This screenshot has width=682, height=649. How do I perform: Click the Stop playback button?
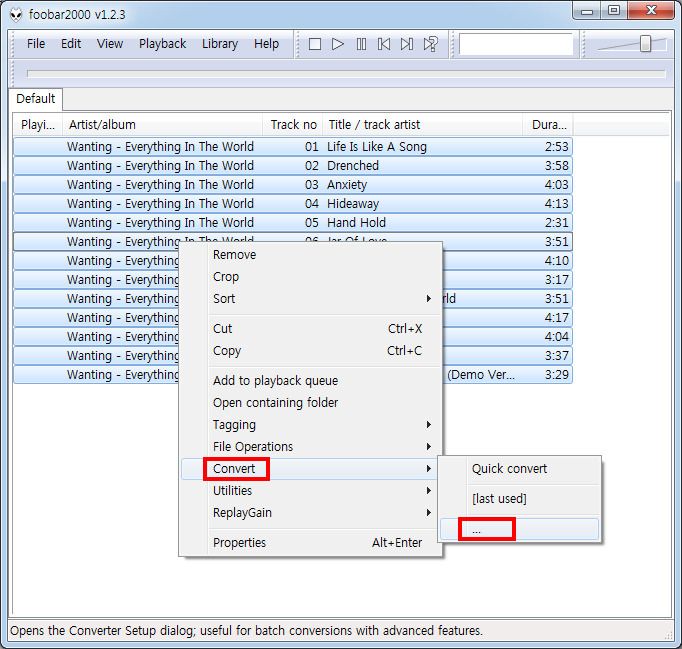tap(314, 44)
